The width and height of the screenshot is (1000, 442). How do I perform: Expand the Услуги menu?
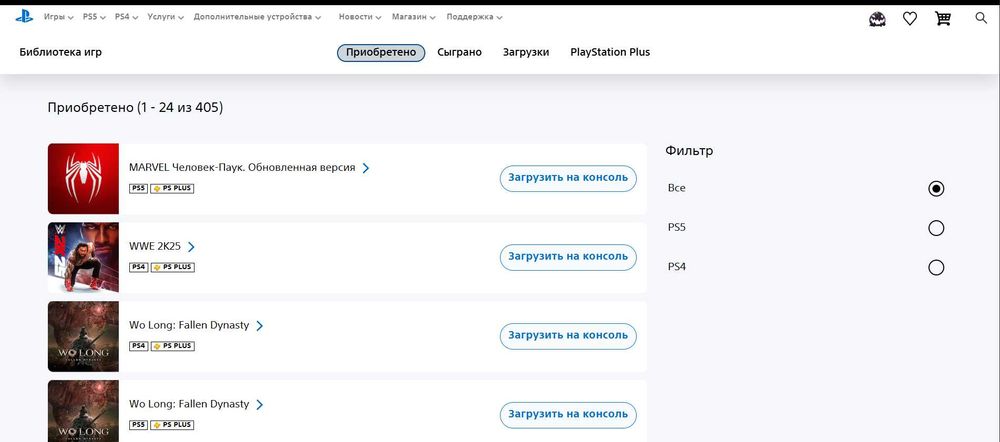pyautogui.click(x=165, y=17)
